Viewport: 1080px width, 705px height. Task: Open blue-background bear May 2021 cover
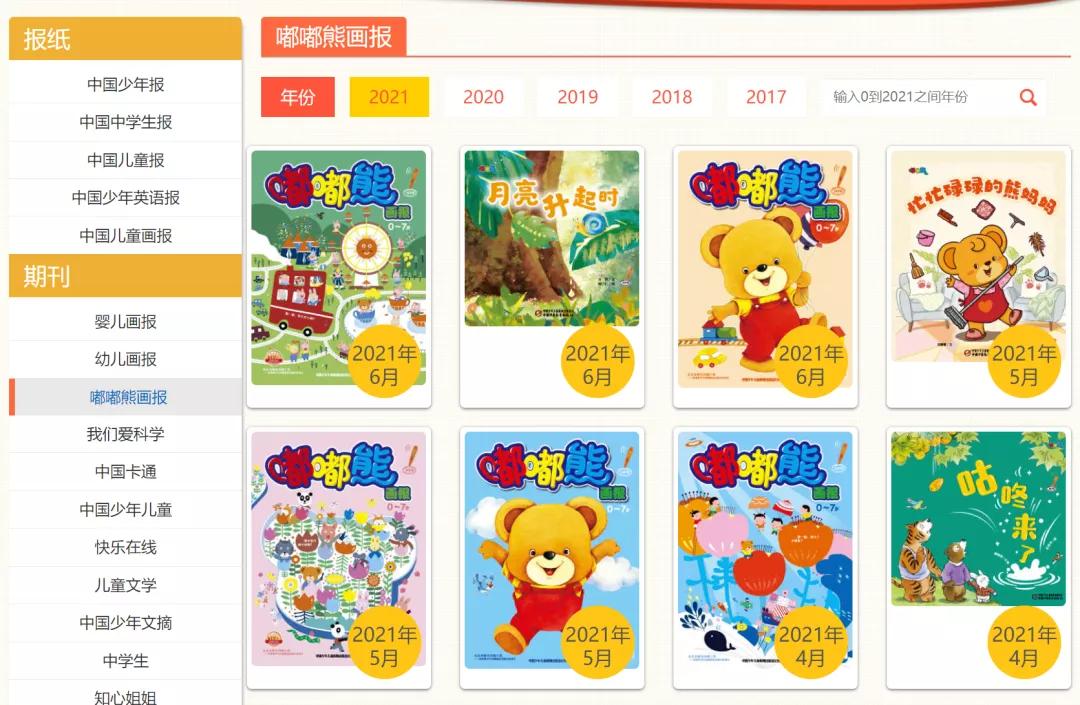[x=552, y=550]
